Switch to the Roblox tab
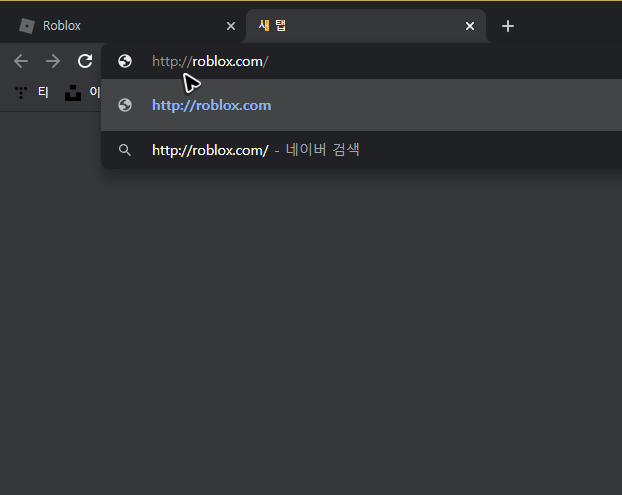The height and width of the screenshot is (495, 622). point(123,26)
